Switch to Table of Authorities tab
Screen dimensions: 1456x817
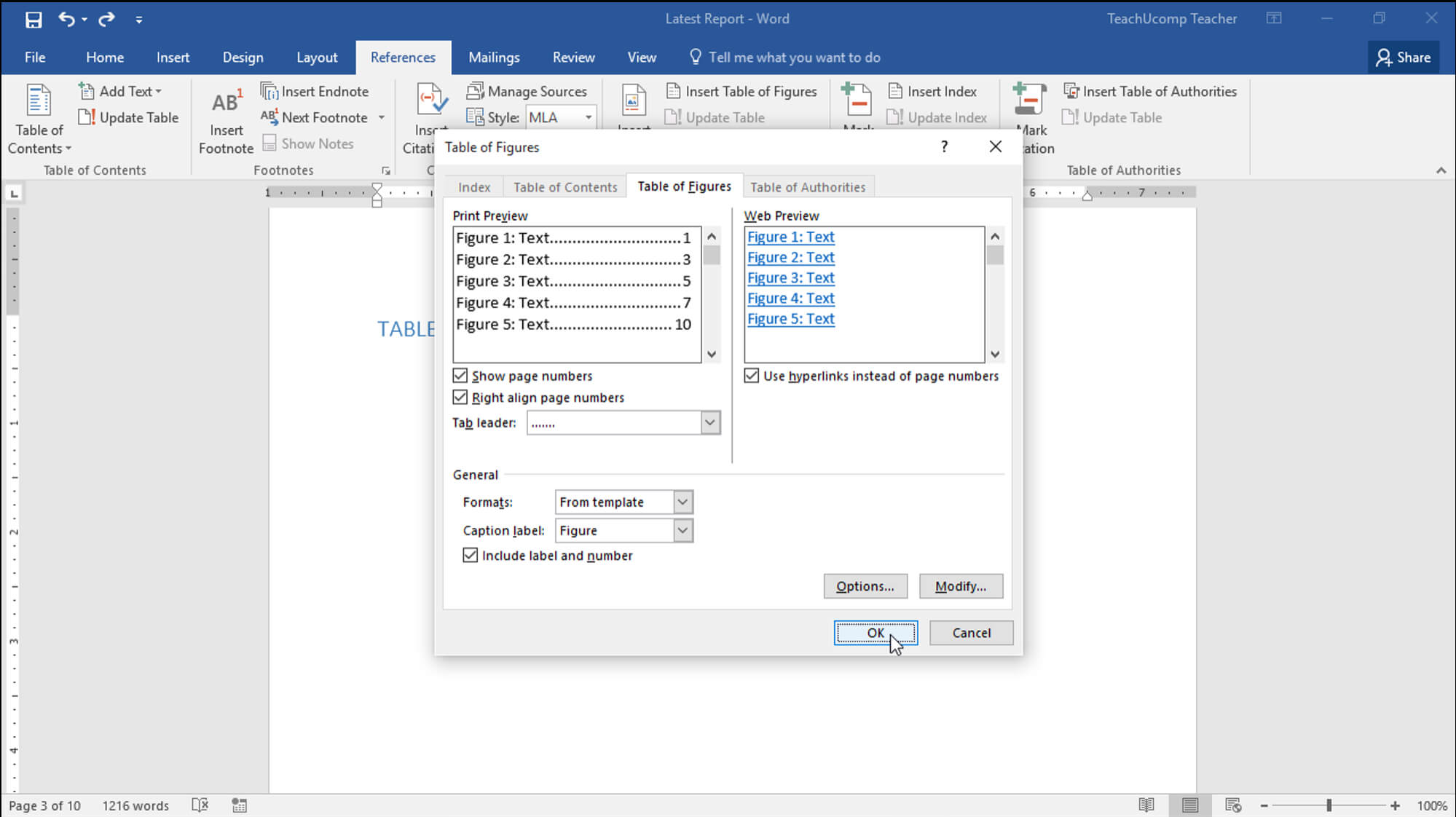pyautogui.click(x=808, y=187)
